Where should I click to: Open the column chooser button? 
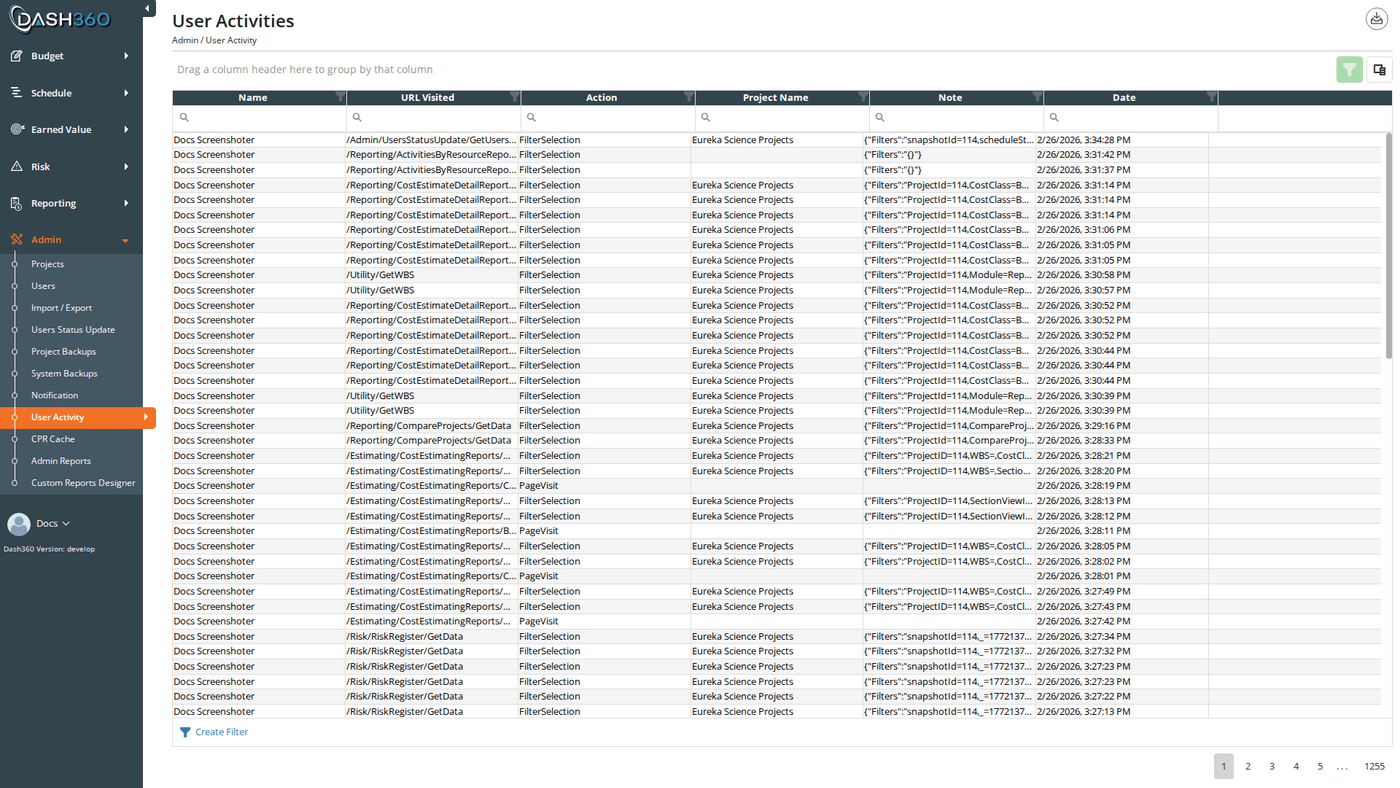point(1379,69)
